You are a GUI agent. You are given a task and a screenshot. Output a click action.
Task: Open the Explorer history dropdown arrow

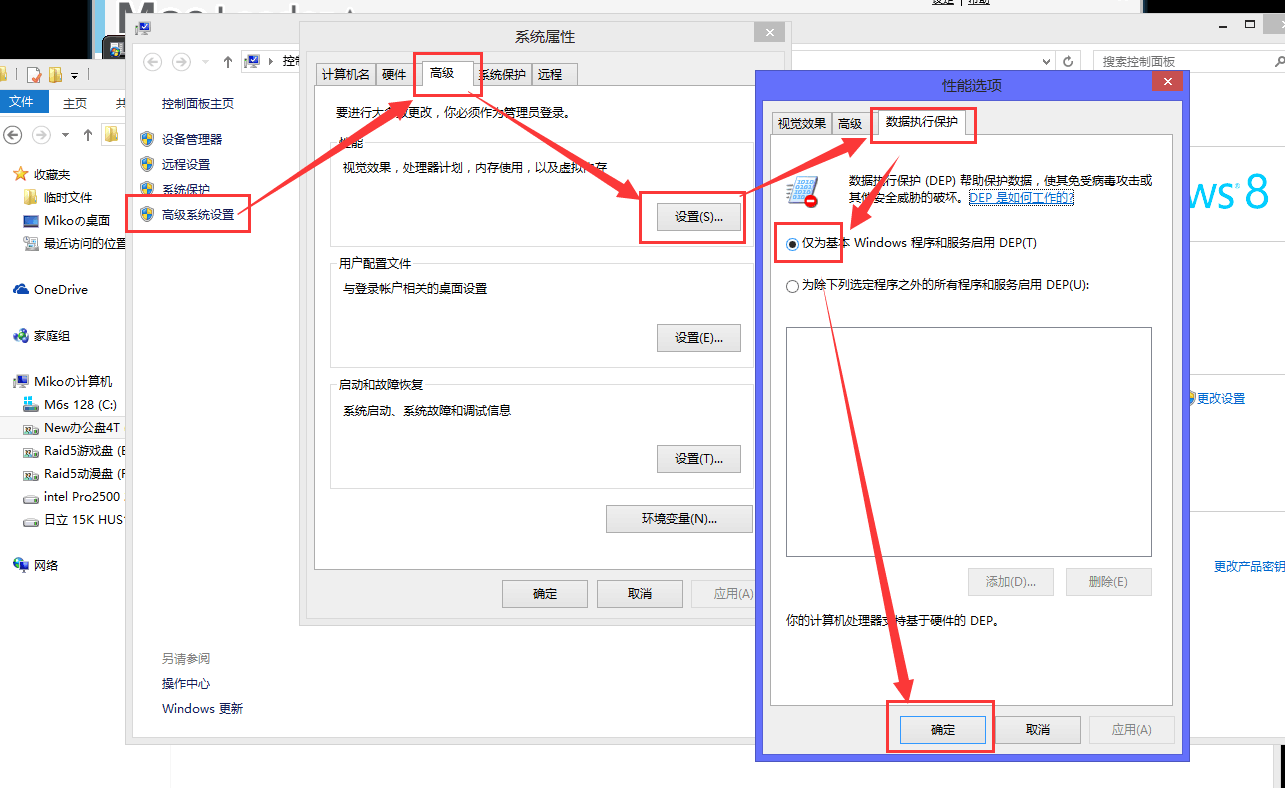[66, 134]
